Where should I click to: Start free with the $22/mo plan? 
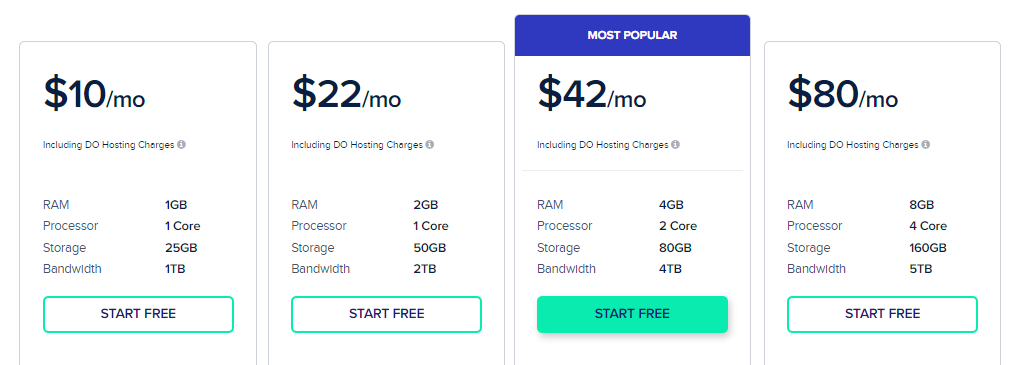click(387, 314)
